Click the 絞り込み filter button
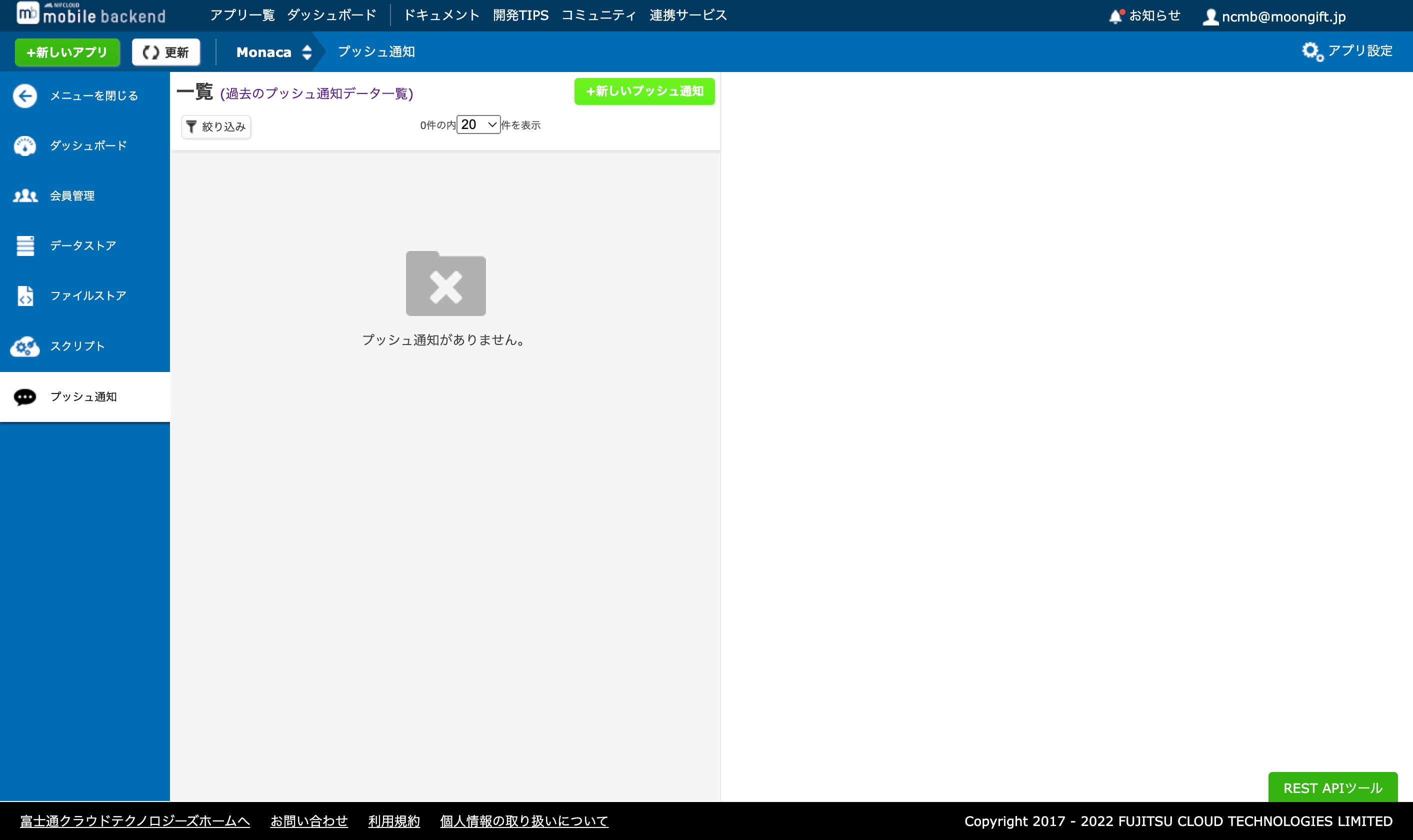The image size is (1413, 840). [215, 126]
